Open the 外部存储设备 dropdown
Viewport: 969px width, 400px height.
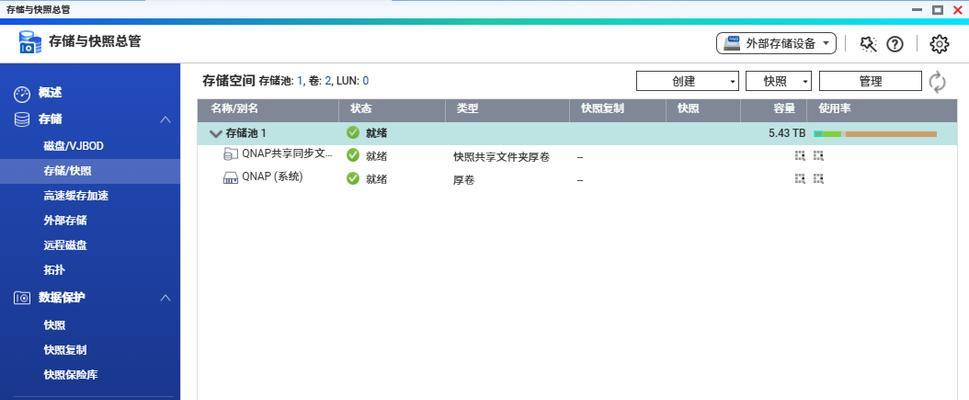pyautogui.click(x=776, y=43)
